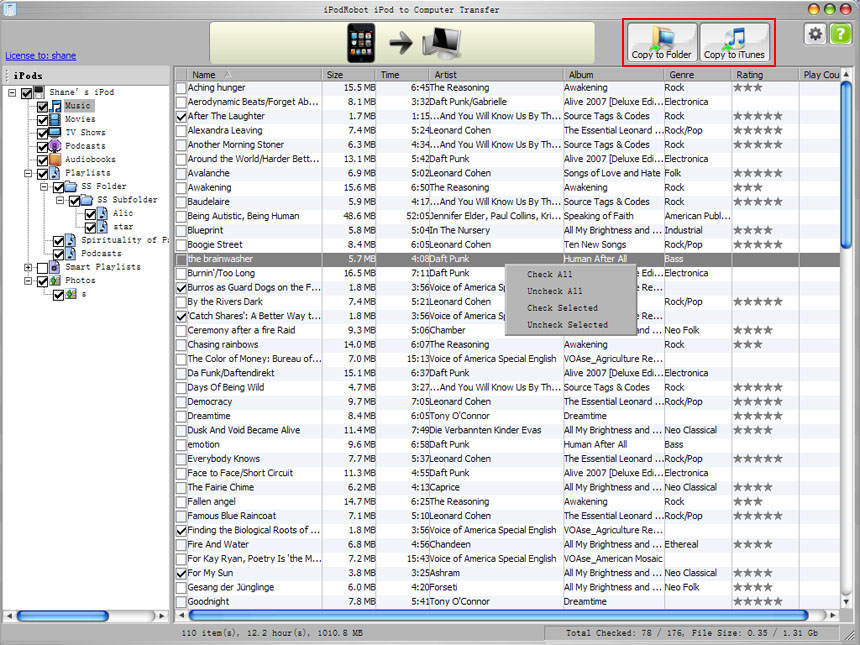Open help with the green question mark icon
Viewport: 860px width, 645px height.
[840, 34]
